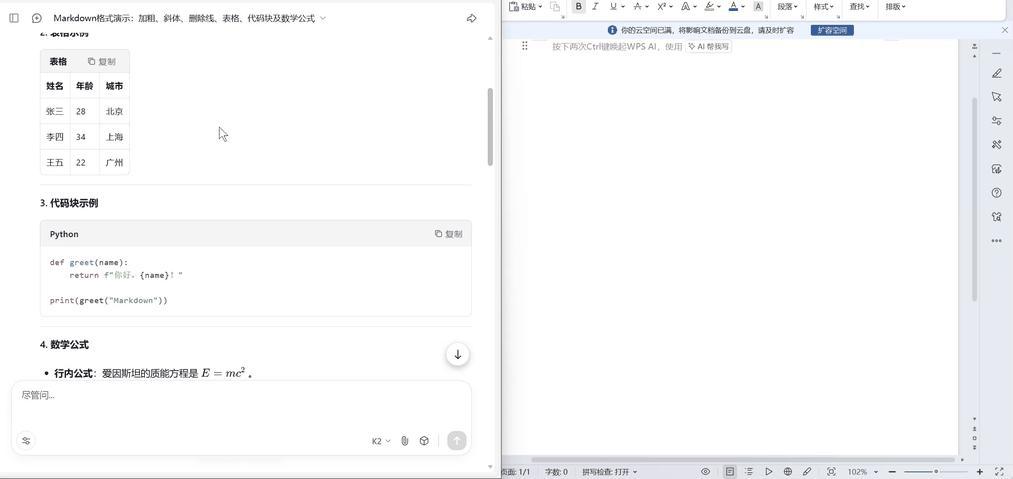This screenshot has width=1013, height=479.
Task: Click the paragraph drag handle dots
Action: point(525,46)
